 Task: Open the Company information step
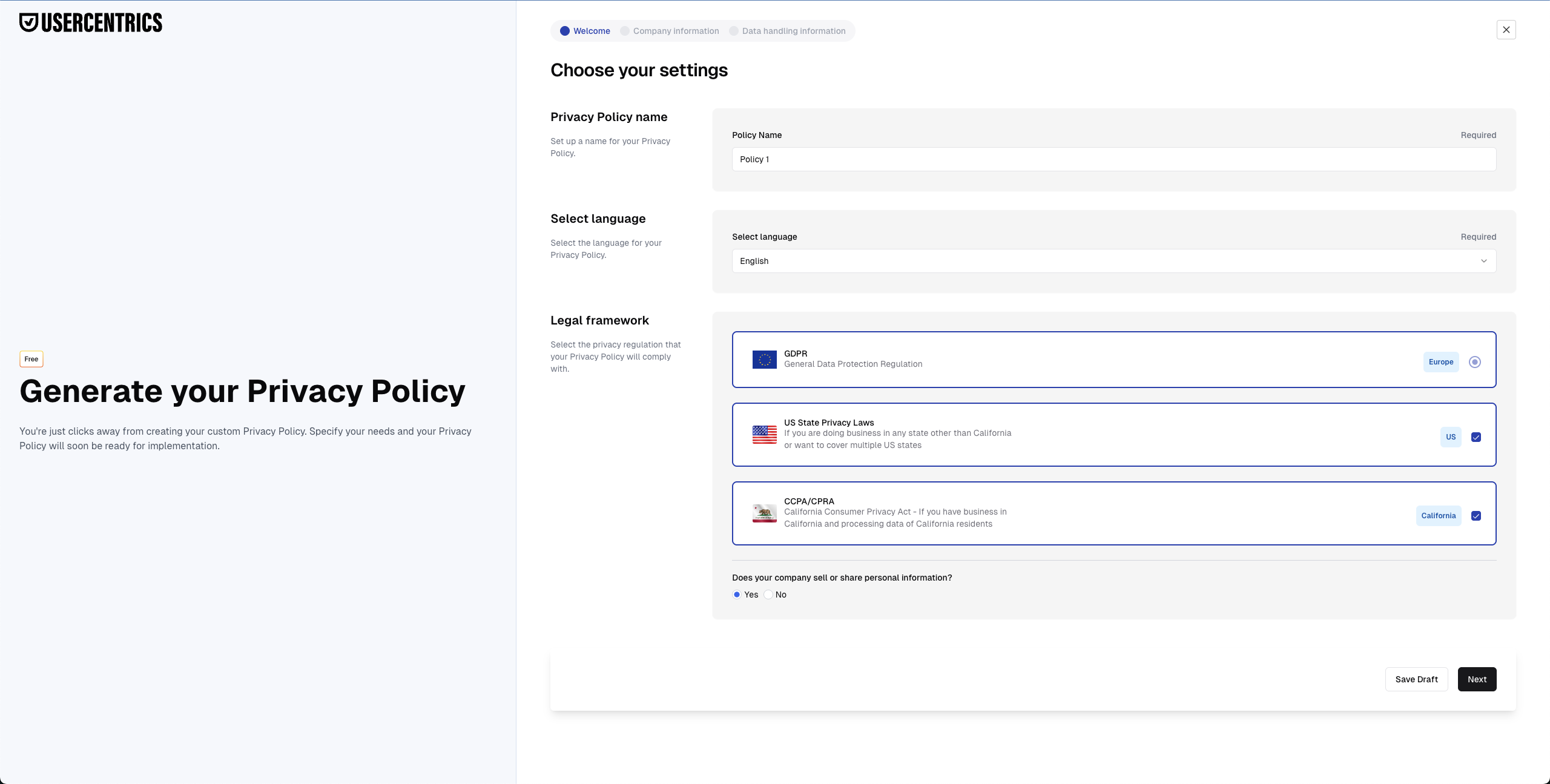(x=670, y=31)
